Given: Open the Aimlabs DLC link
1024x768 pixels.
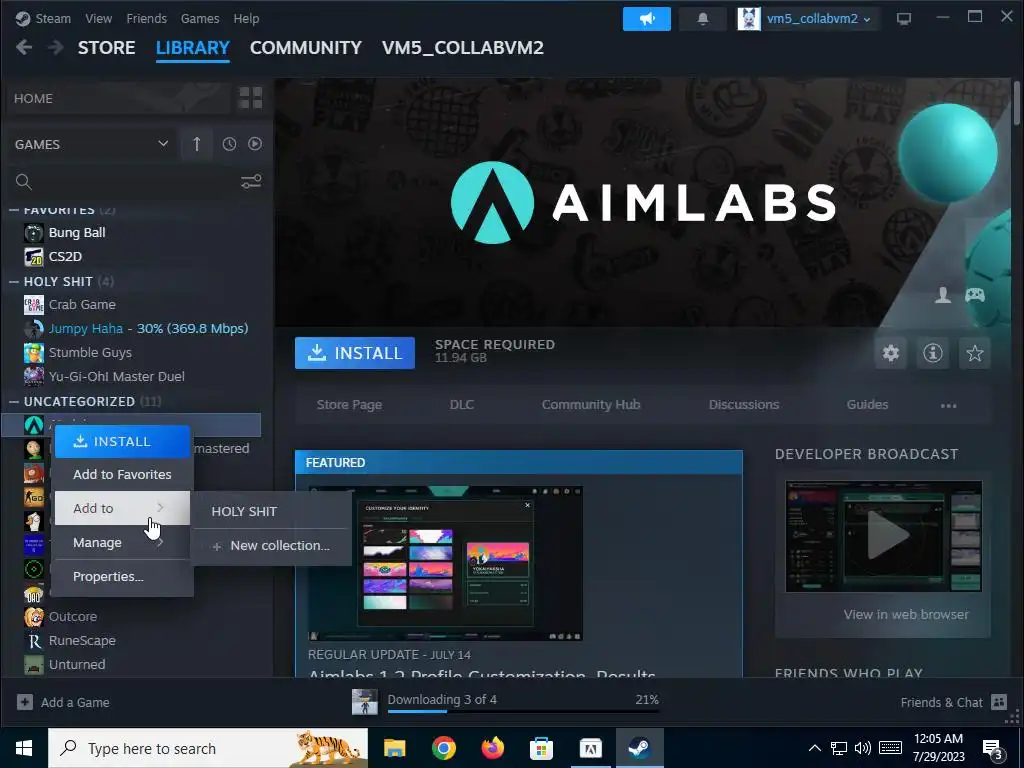Looking at the screenshot, I should 462,405.
